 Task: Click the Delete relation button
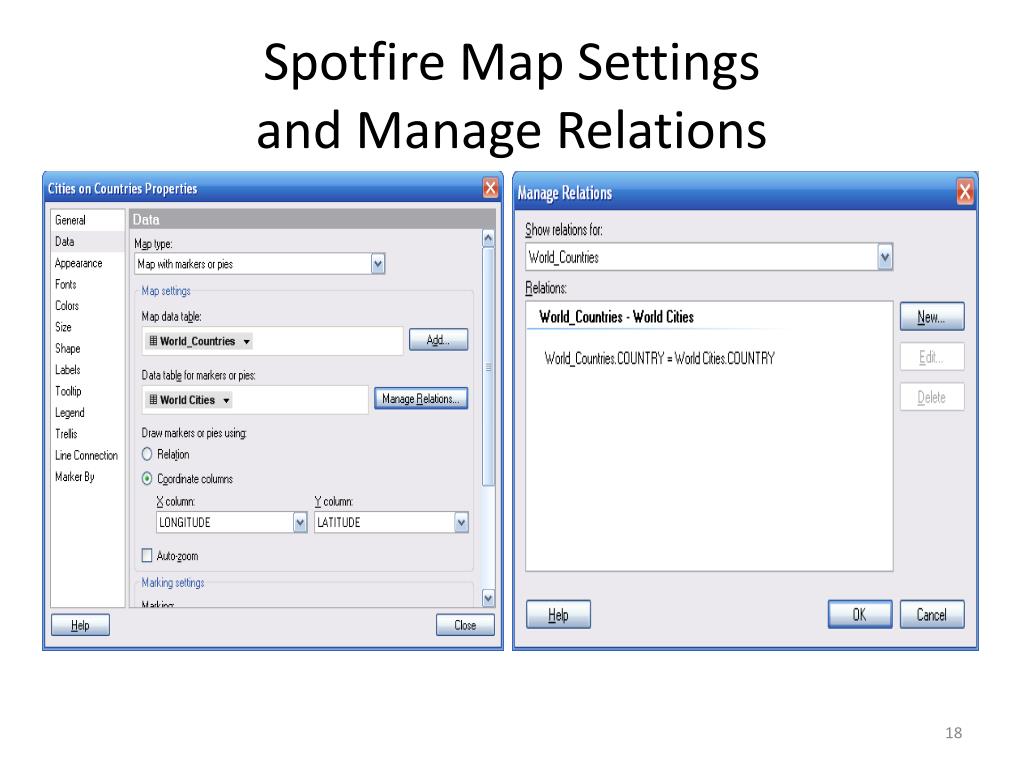click(932, 397)
